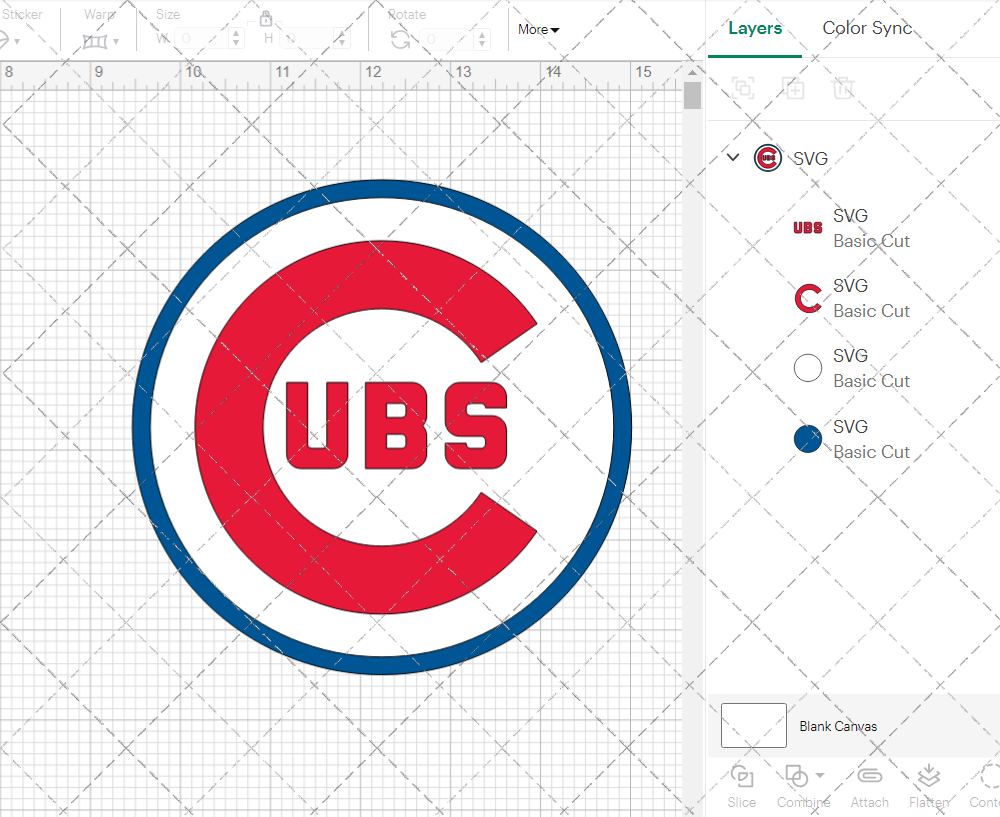Image resolution: width=1000 pixels, height=817 pixels.
Task: Click the Slice tool
Action: 742,786
